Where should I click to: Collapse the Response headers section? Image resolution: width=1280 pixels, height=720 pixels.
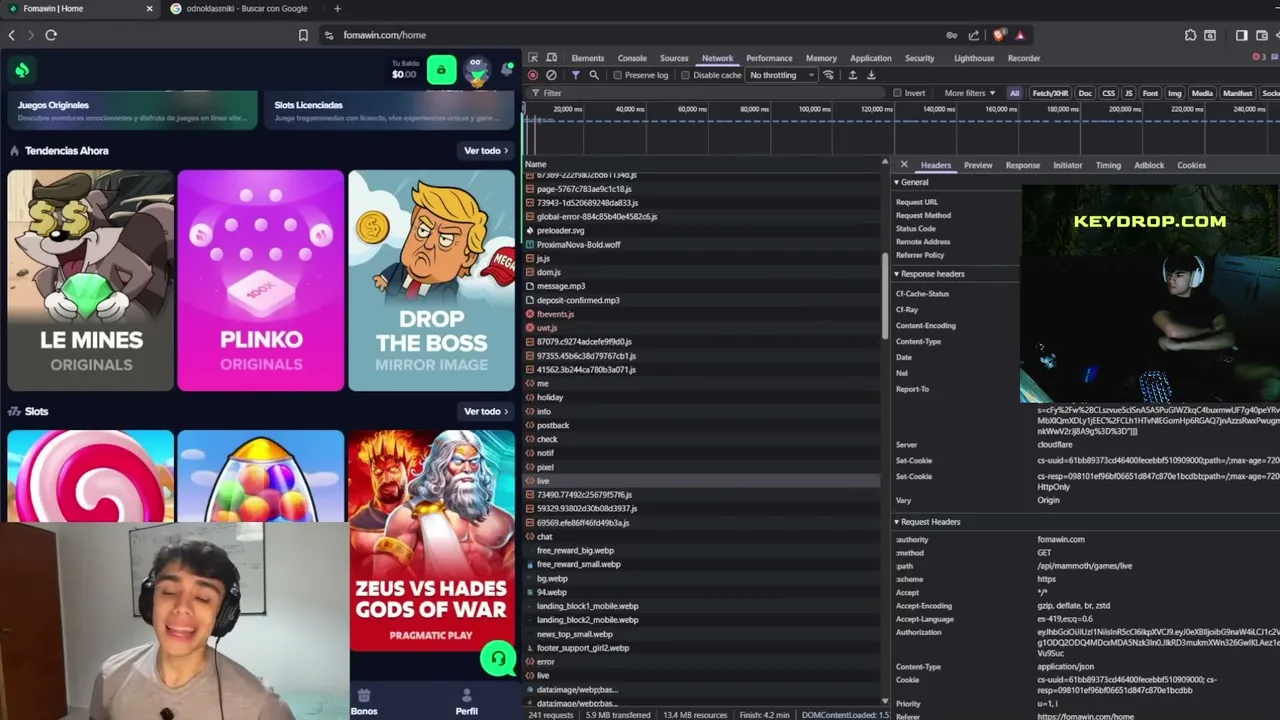[929, 274]
